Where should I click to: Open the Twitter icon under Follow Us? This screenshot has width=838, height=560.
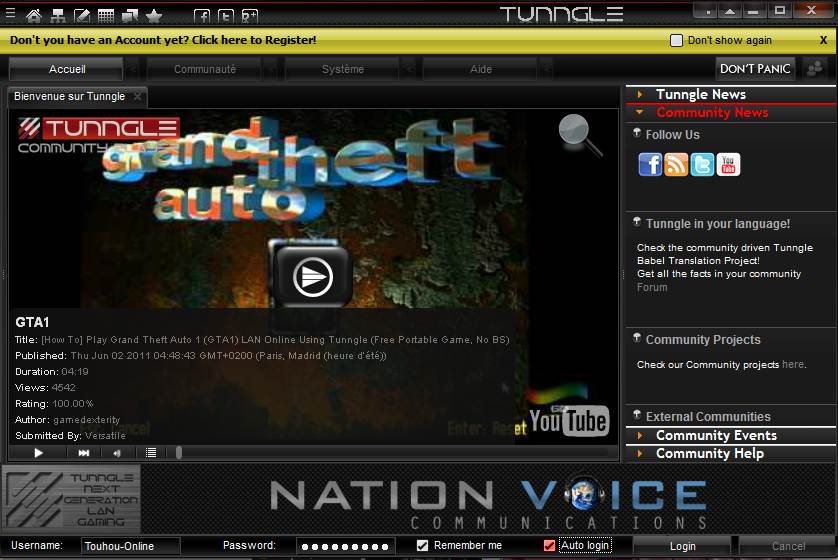point(702,164)
